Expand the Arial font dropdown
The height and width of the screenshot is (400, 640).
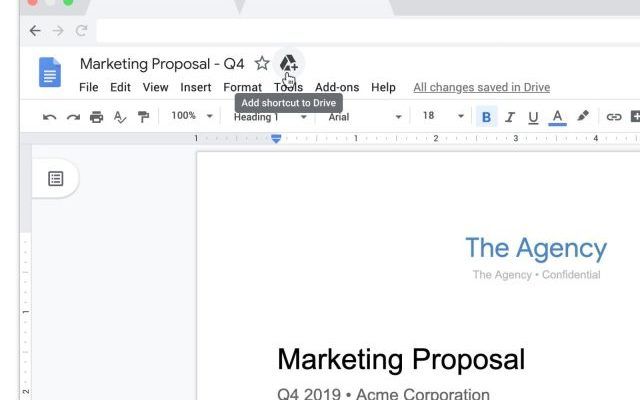click(364, 116)
